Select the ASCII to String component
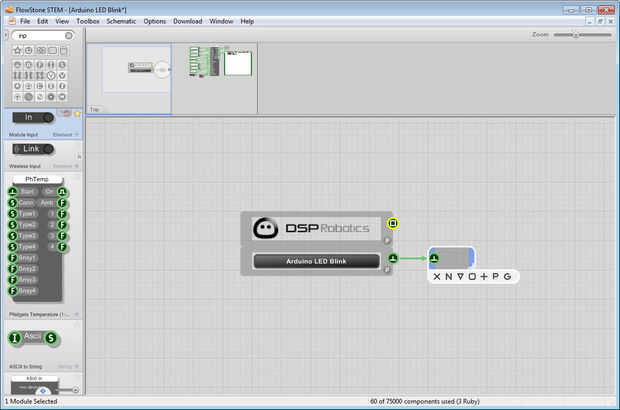This screenshot has width=620, height=410. 33,338
